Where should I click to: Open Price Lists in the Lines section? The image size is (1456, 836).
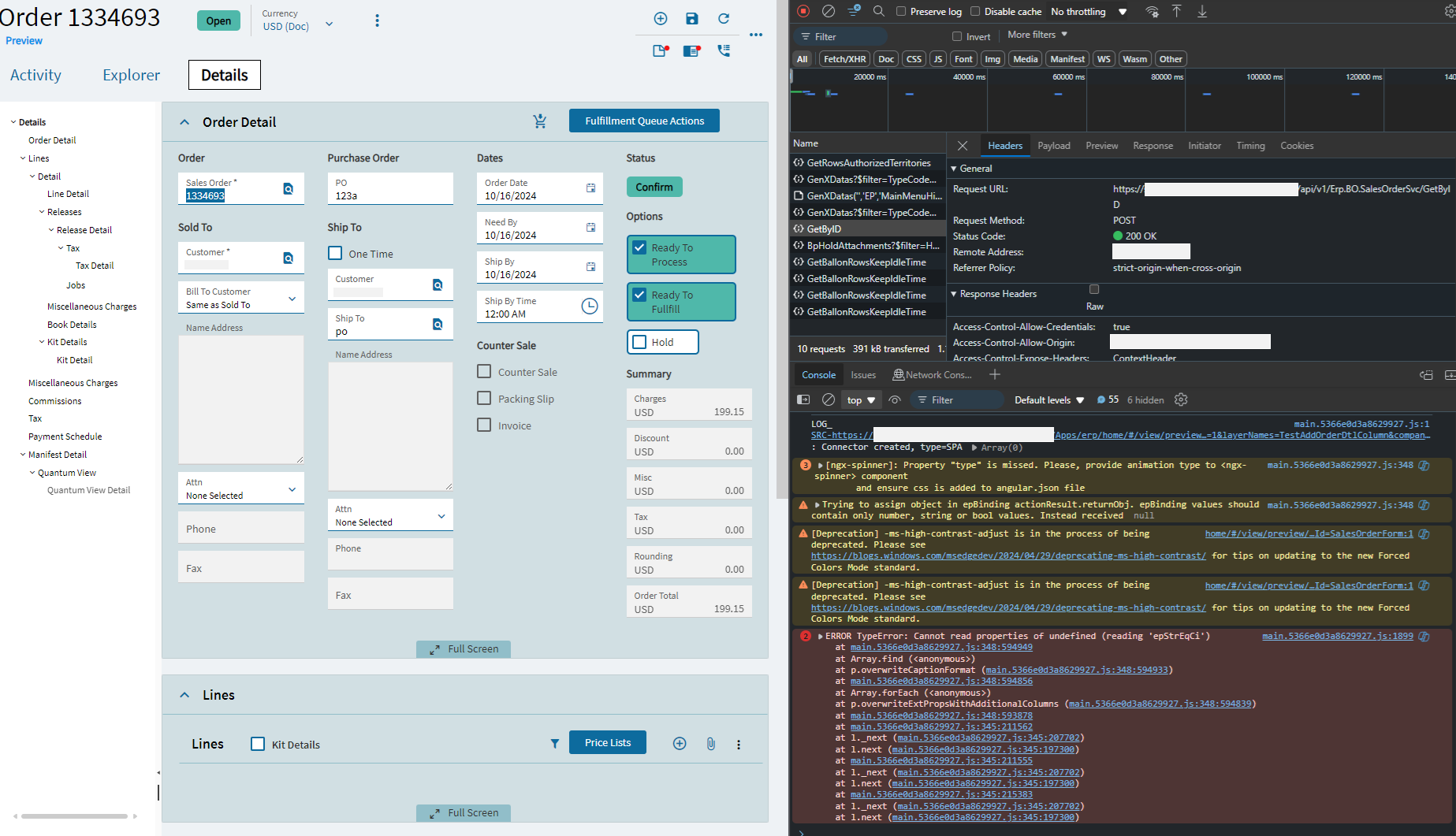click(608, 742)
